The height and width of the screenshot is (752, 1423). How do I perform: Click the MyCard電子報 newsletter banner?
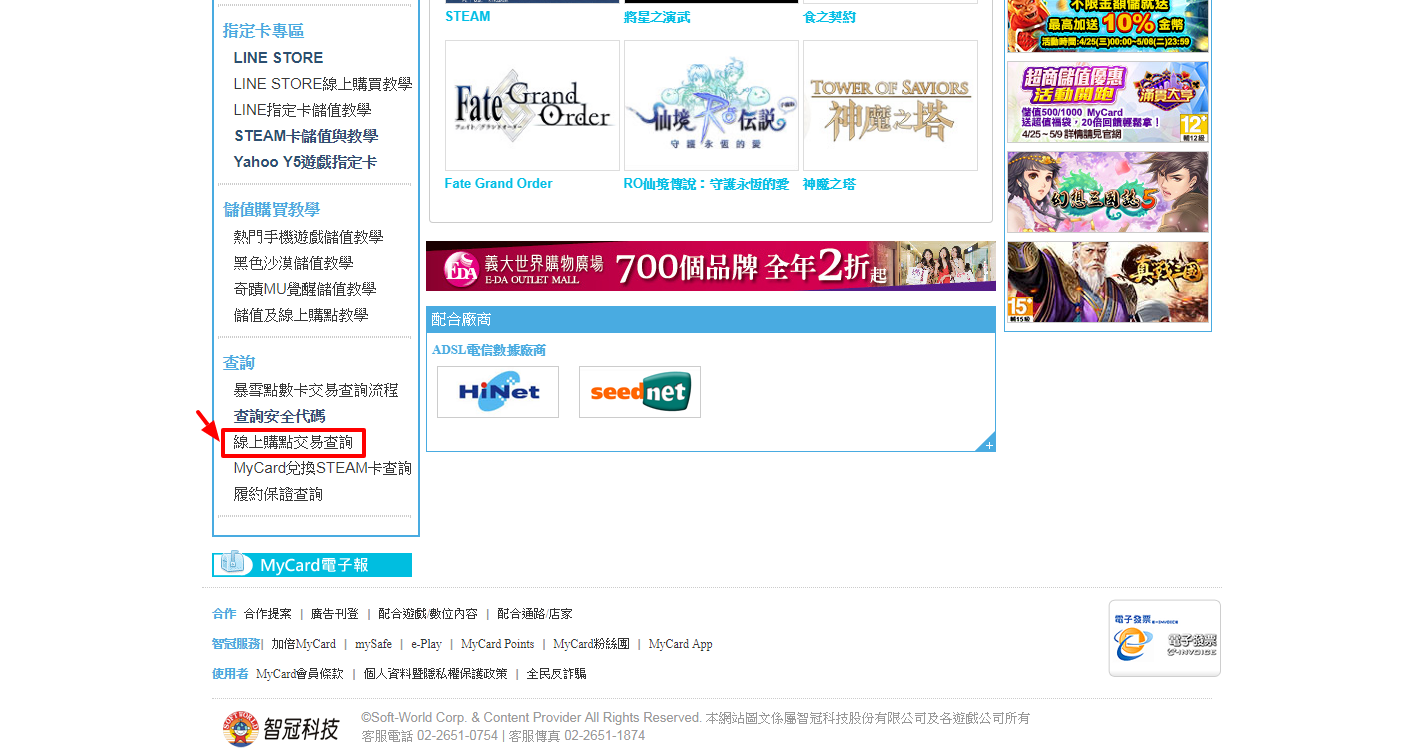(x=312, y=565)
